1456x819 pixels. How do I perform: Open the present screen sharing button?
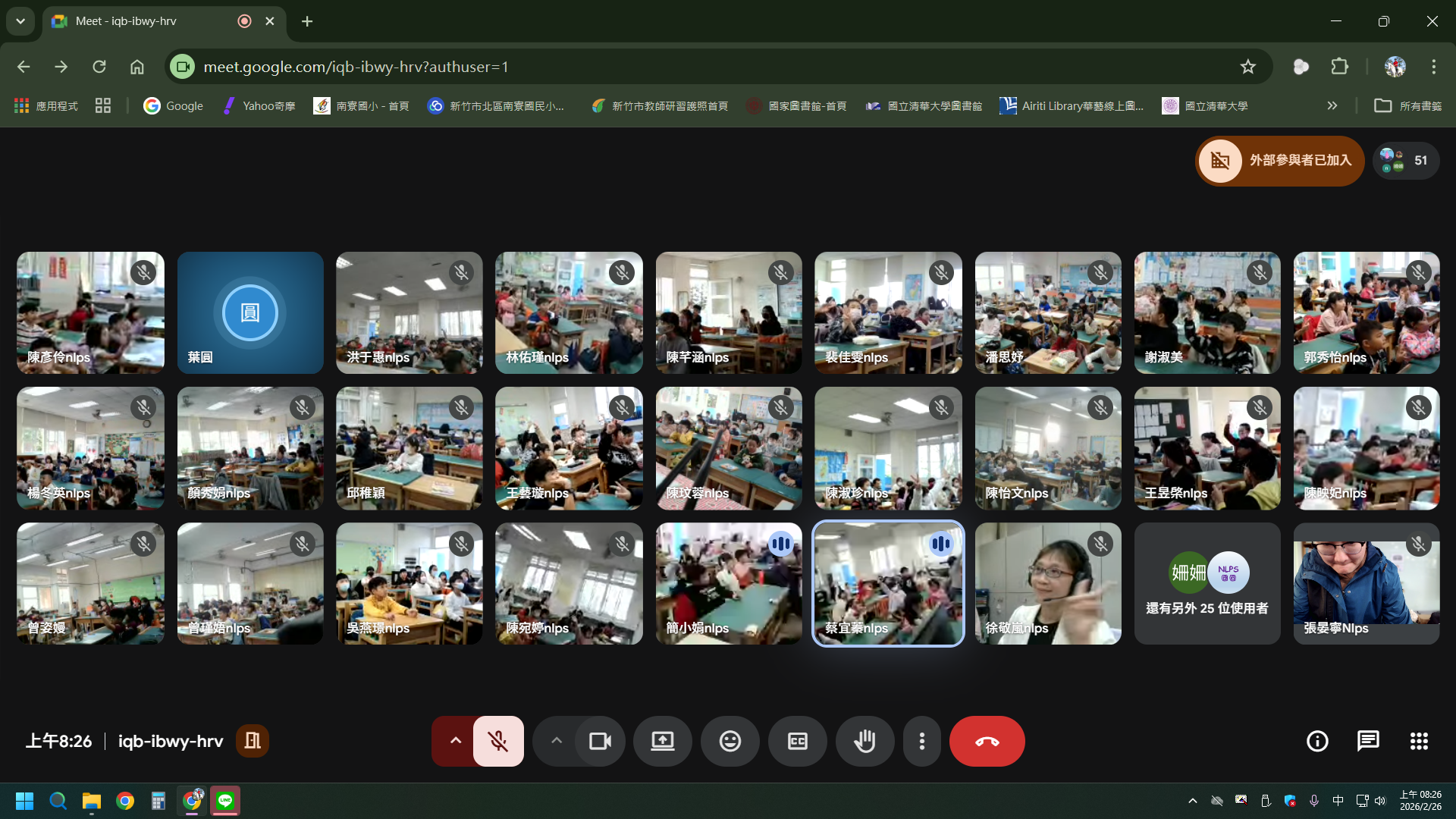point(662,741)
